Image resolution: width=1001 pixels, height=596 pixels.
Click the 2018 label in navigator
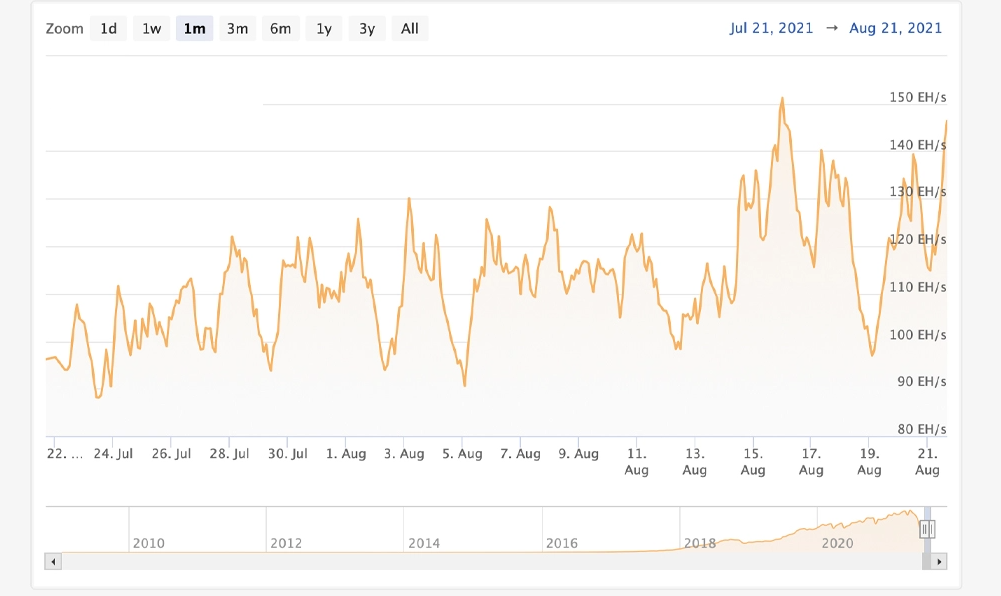pyautogui.click(x=700, y=543)
